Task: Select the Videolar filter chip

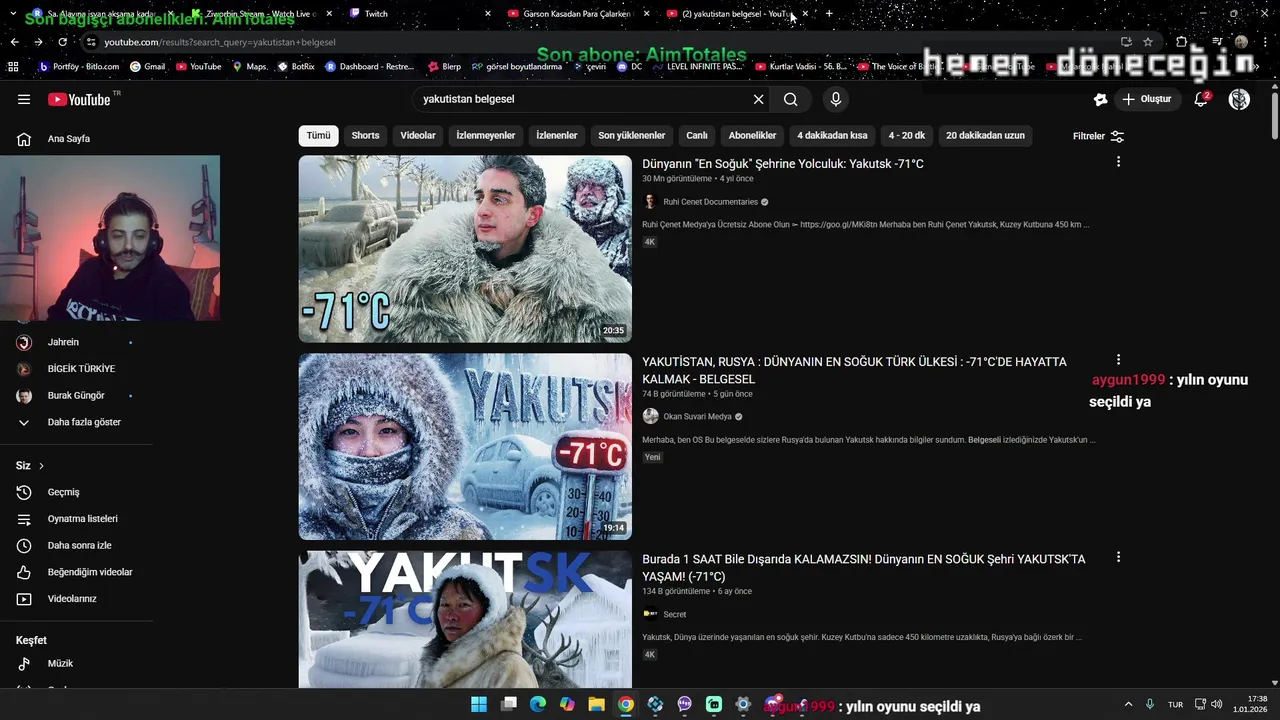Action: [x=418, y=135]
